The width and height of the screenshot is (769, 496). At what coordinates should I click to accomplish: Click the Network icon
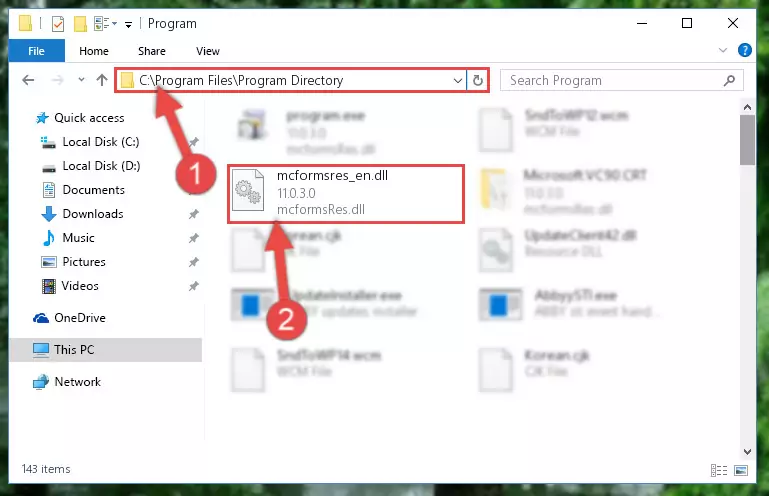[x=41, y=382]
